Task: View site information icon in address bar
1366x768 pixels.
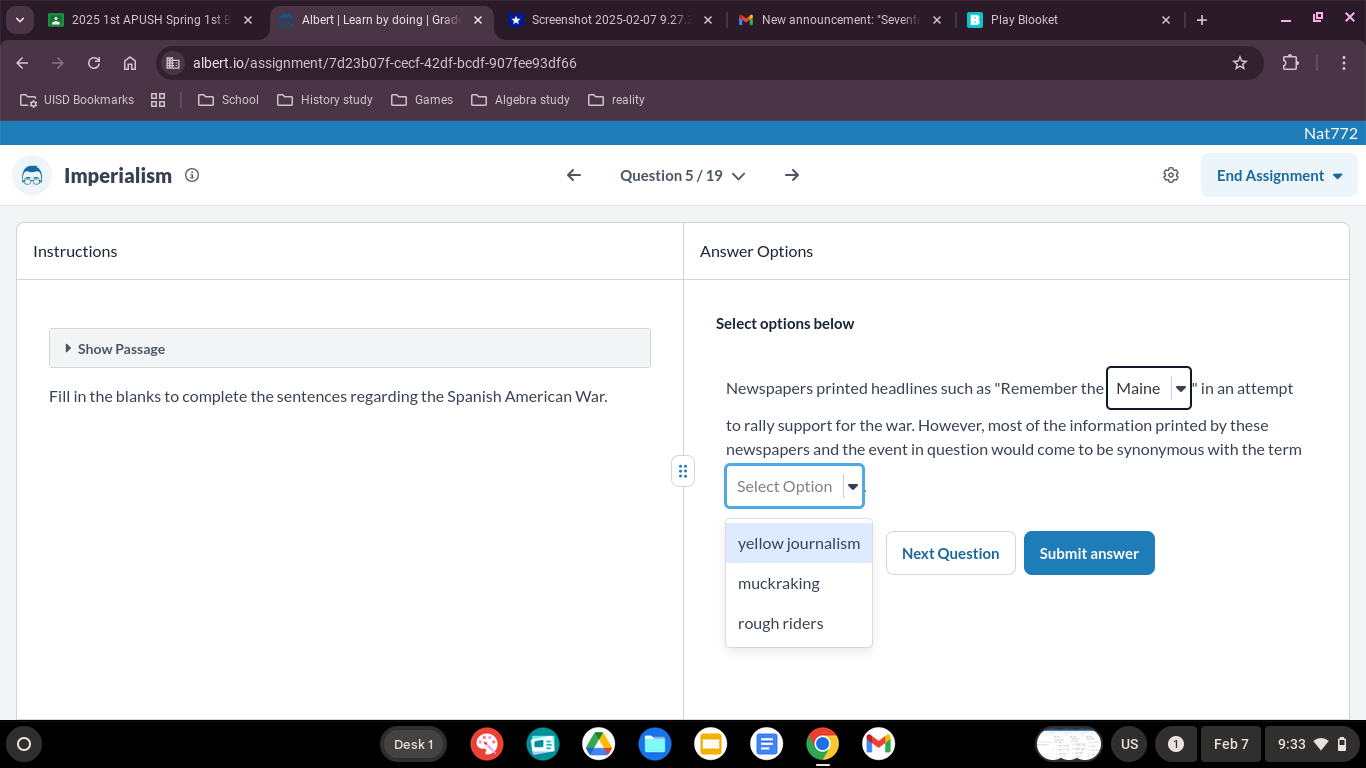Action: [173, 63]
